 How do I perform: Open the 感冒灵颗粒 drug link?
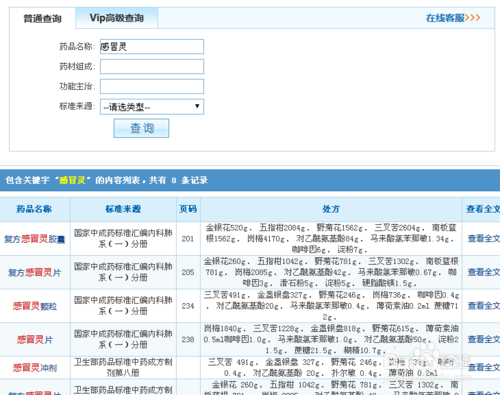pyautogui.click(x=35, y=306)
